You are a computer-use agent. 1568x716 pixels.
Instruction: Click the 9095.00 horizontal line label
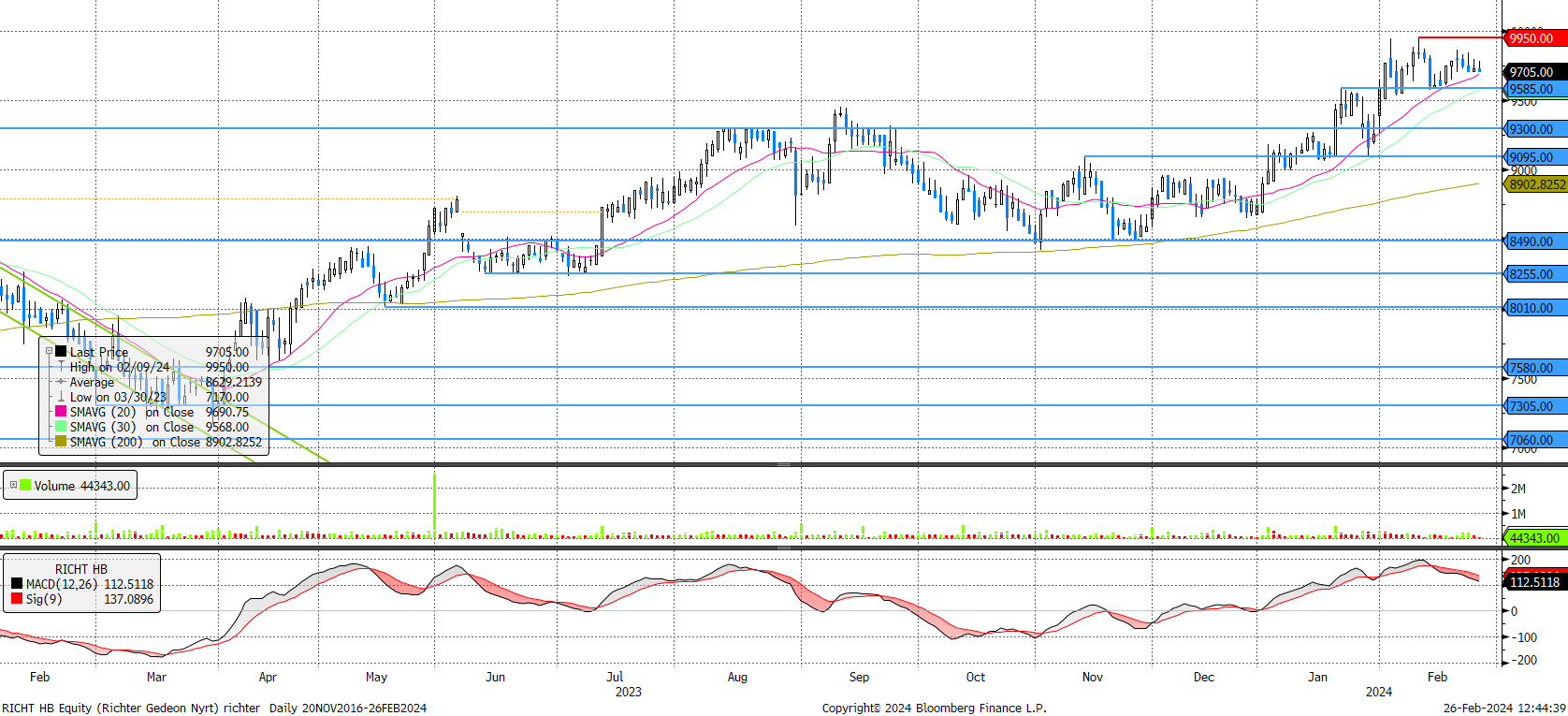(x=1535, y=157)
